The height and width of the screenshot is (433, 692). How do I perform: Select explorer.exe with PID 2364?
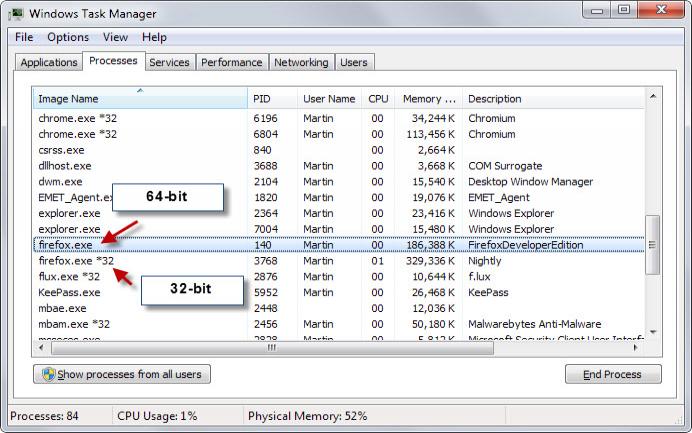(x=338, y=214)
